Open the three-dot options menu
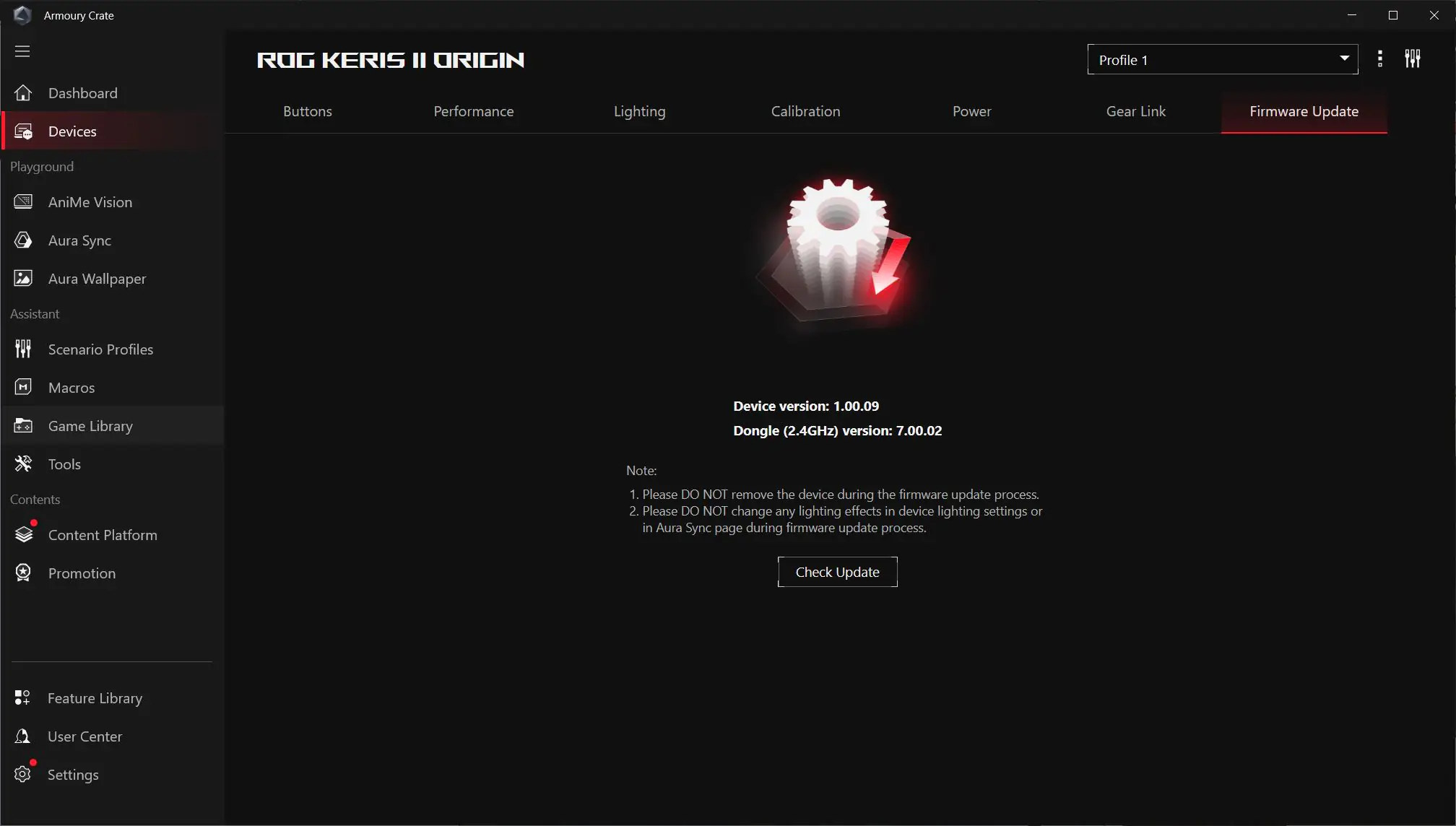 [1379, 58]
